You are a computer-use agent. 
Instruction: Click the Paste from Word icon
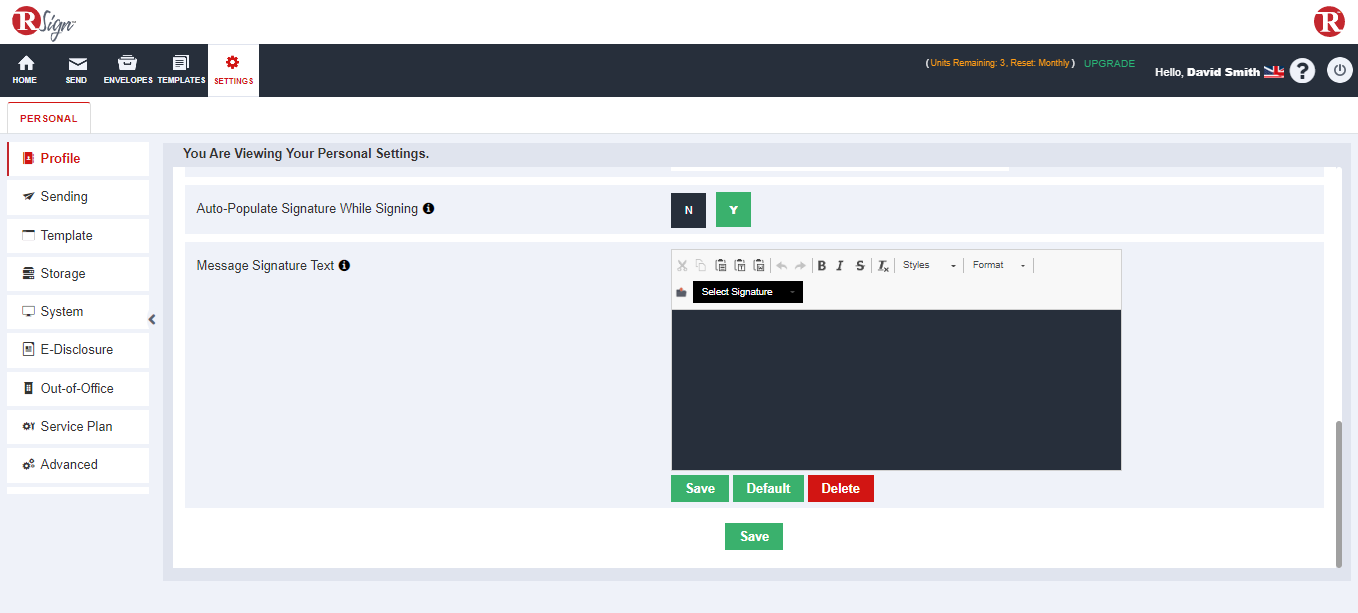[760, 265]
